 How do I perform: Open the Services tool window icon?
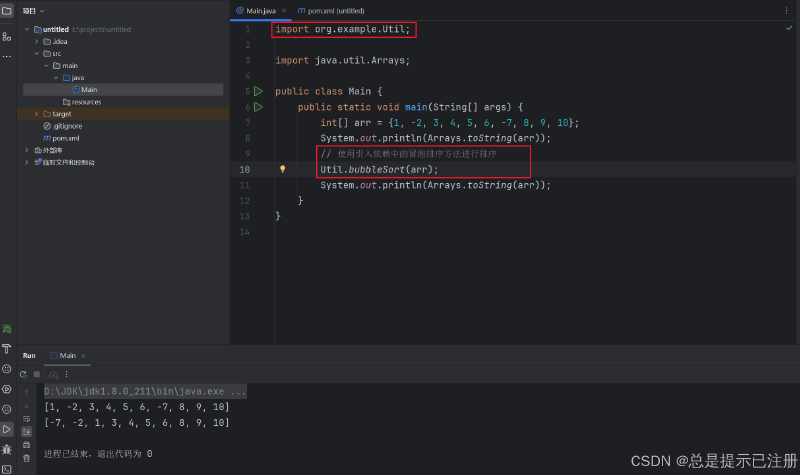click(x=7, y=389)
